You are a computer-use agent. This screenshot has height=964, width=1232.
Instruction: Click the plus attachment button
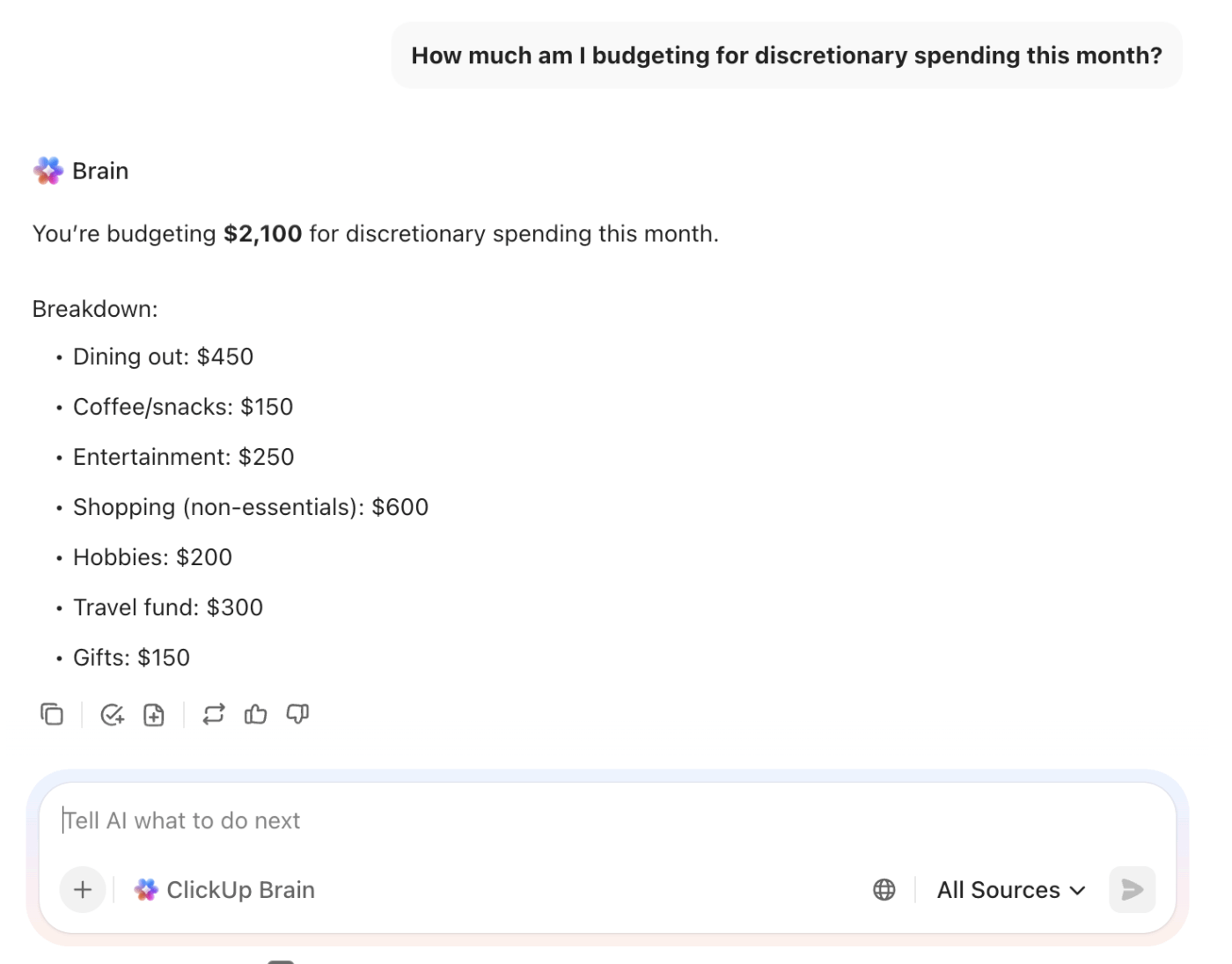coord(83,890)
